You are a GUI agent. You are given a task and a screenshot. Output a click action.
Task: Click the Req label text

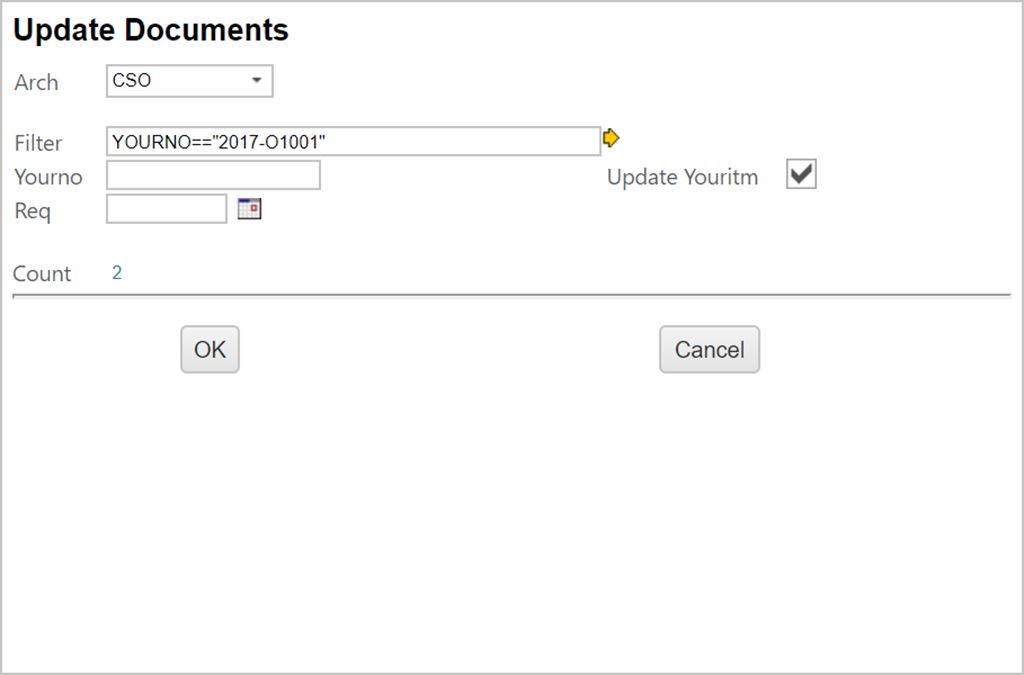pos(32,211)
